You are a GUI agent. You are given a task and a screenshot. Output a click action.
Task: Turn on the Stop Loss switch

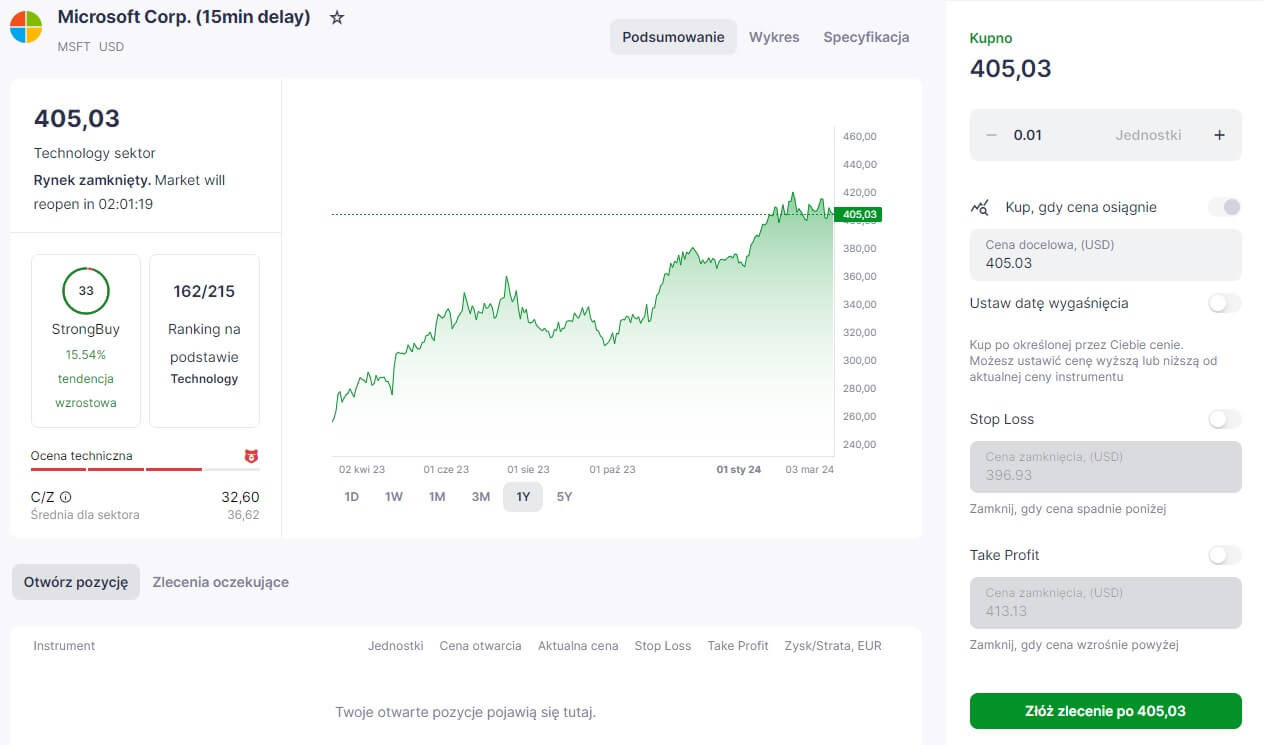click(1225, 419)
